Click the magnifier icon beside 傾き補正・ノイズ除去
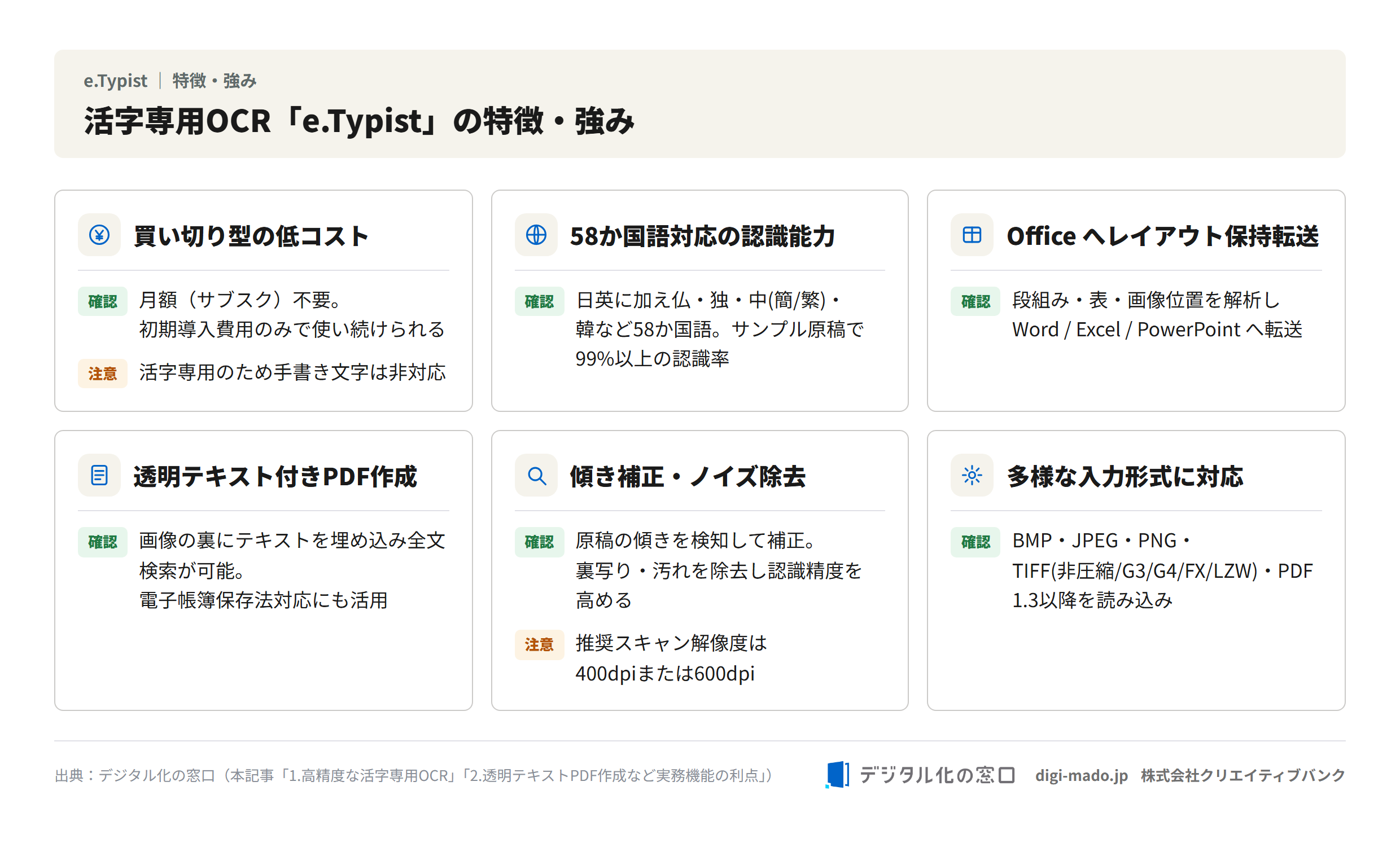 536,475
